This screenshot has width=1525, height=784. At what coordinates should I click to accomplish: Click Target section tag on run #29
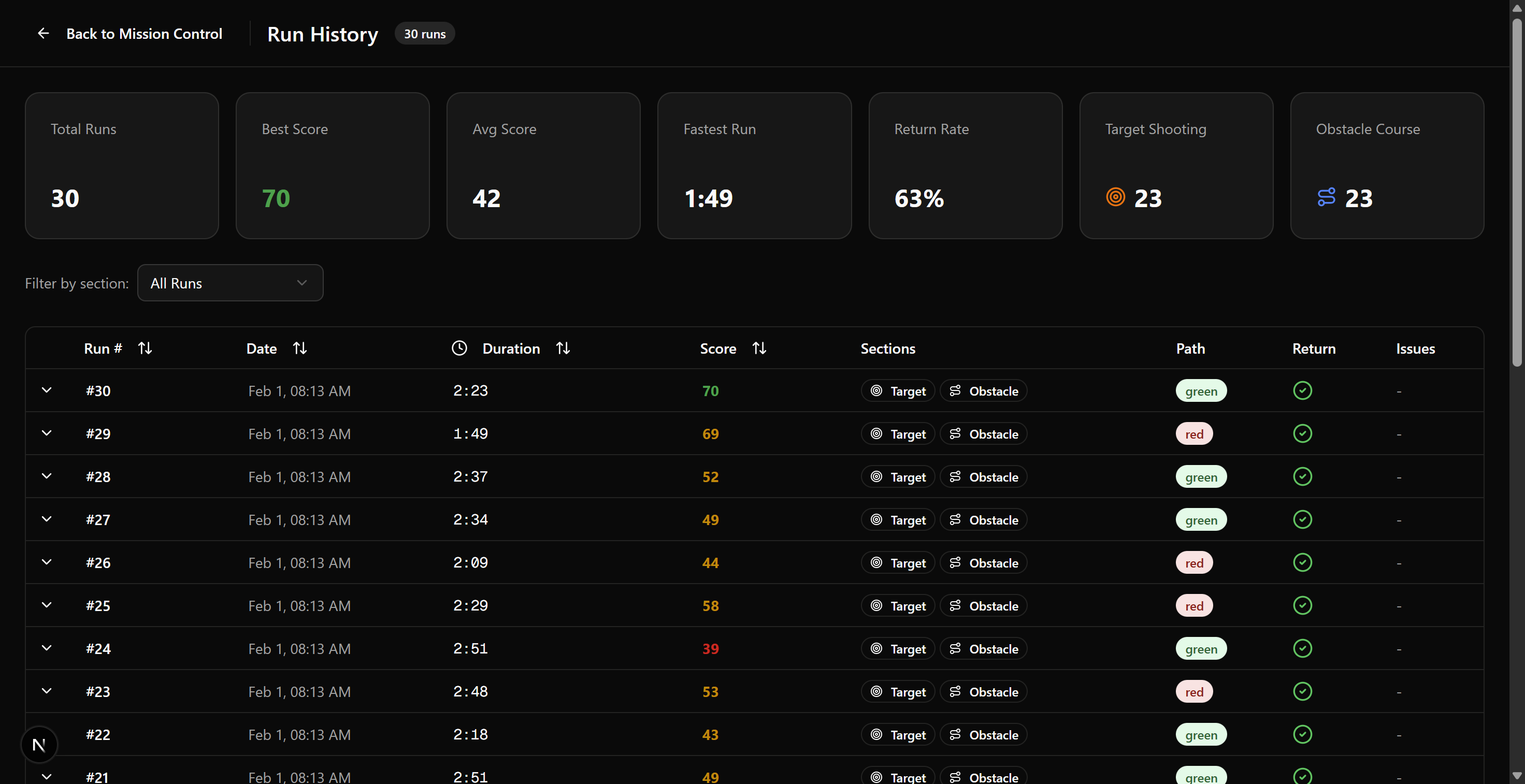tap(898, 434)
